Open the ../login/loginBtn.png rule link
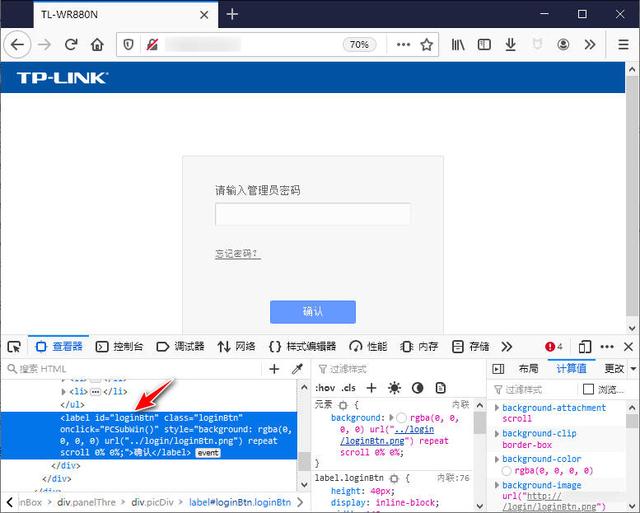The width and height of the screenshot is (640, 513). (x=387, y=435)
